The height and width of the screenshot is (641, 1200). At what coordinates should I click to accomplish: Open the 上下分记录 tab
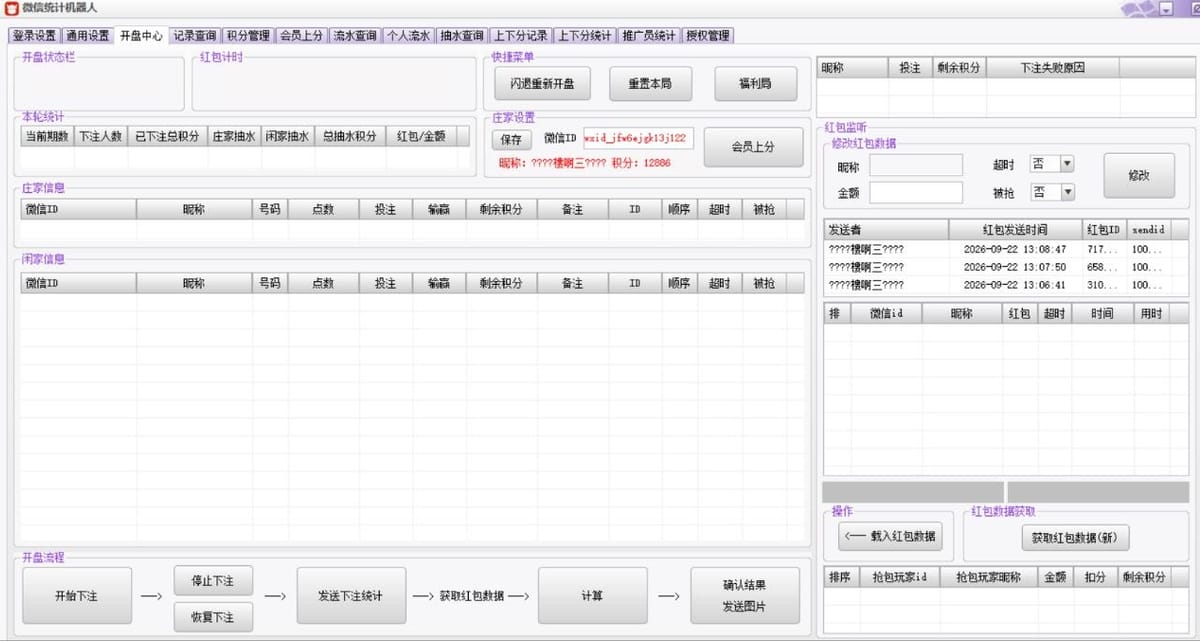[x=520, y=35]
